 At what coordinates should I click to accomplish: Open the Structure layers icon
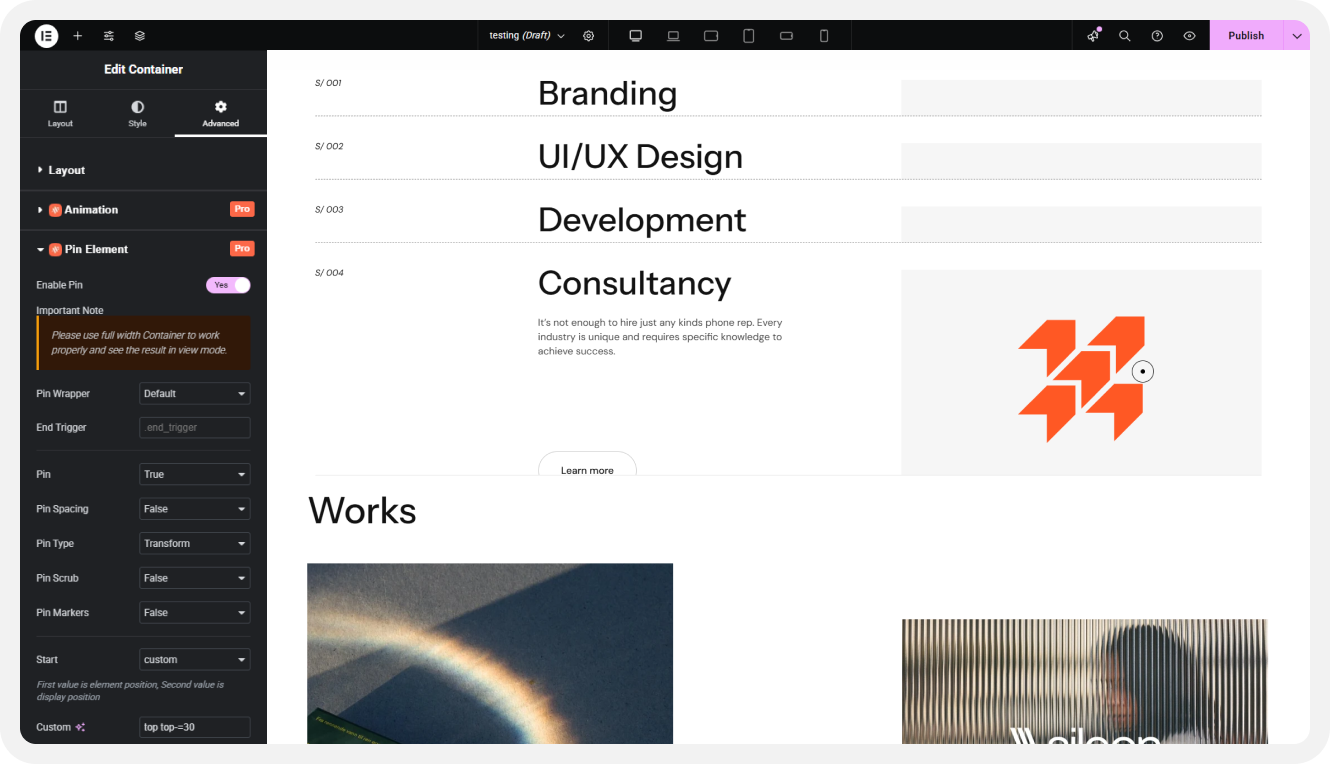pyautogui.click(x=140, y=35)
